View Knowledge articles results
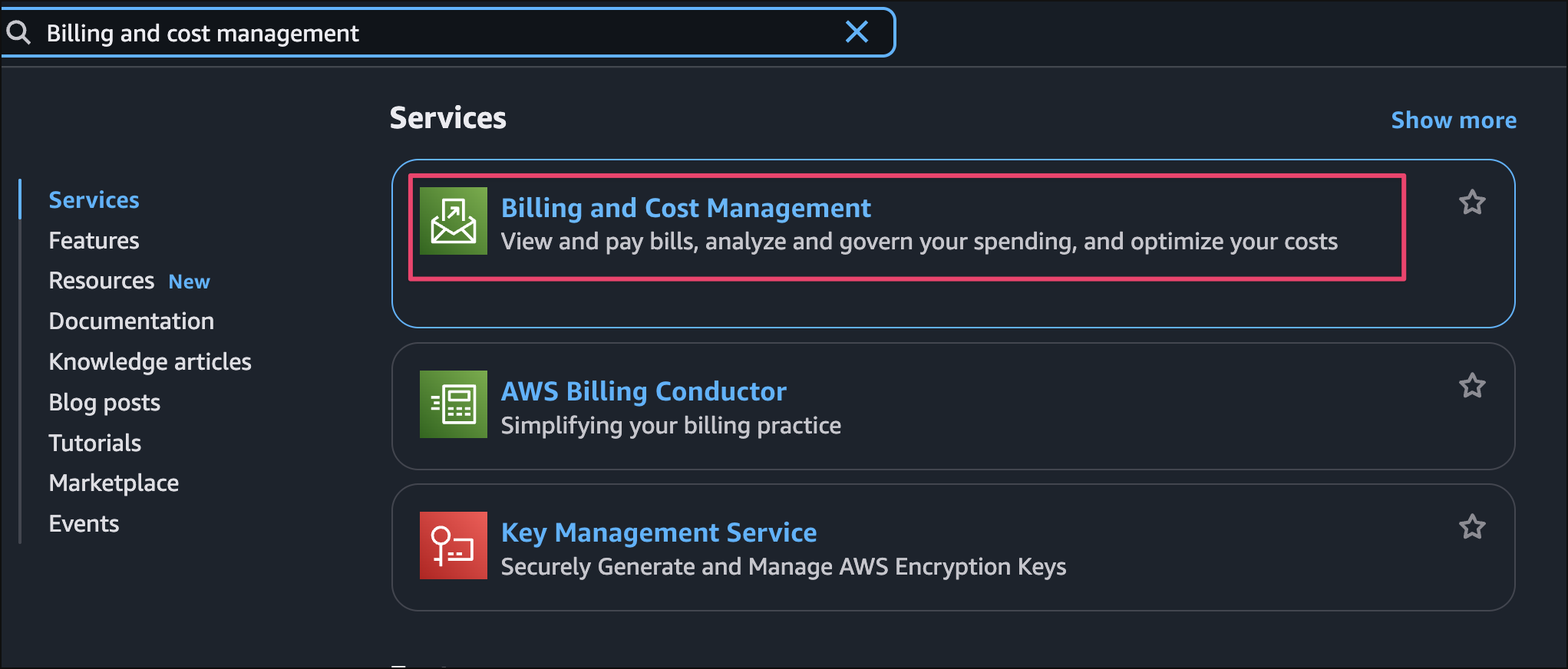The height and width of the screenshot is (669, 1568). pos(150,362)
